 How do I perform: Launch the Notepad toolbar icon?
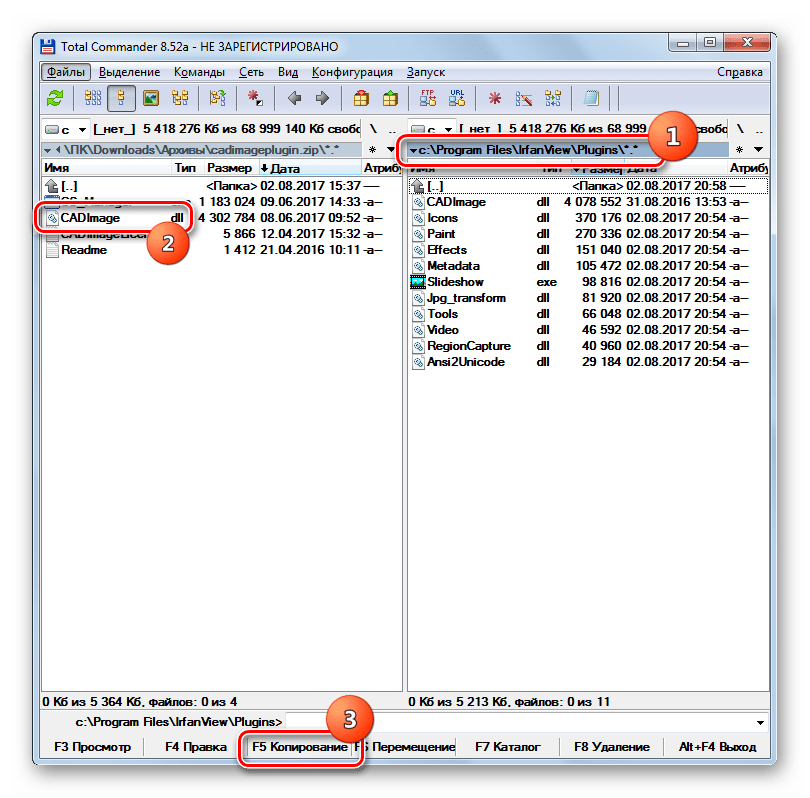click(591, 98)
